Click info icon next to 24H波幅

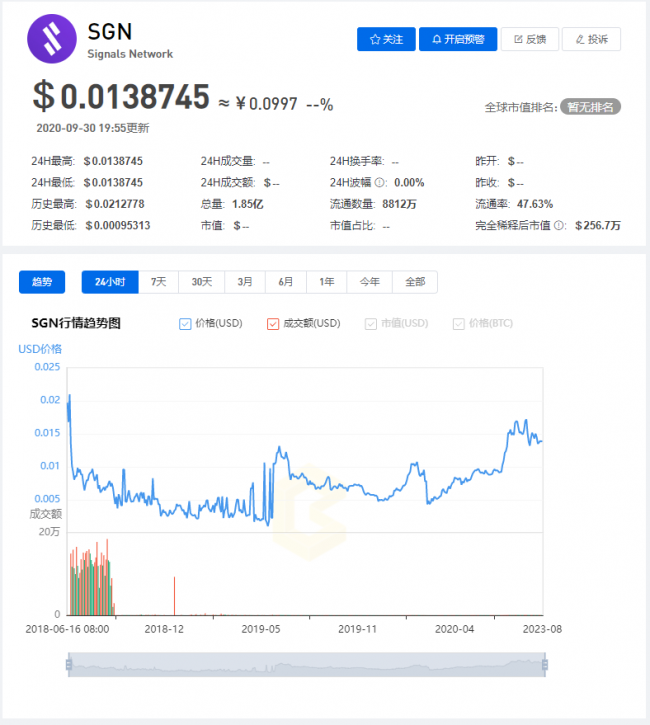[379, 183]
